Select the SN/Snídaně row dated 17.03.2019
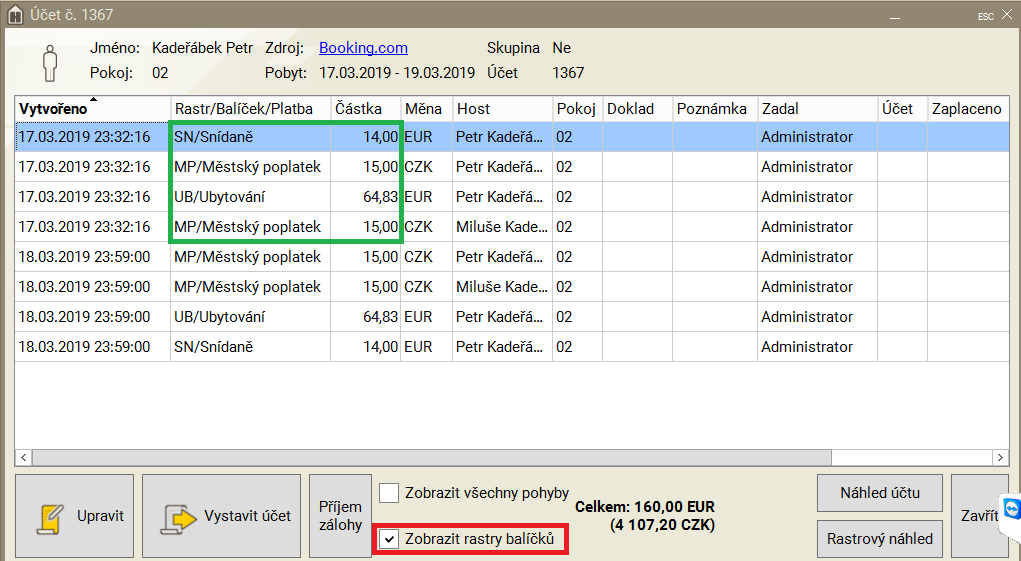The height and width of the screenshot is (561, 1021). click(x=250, y=137)
